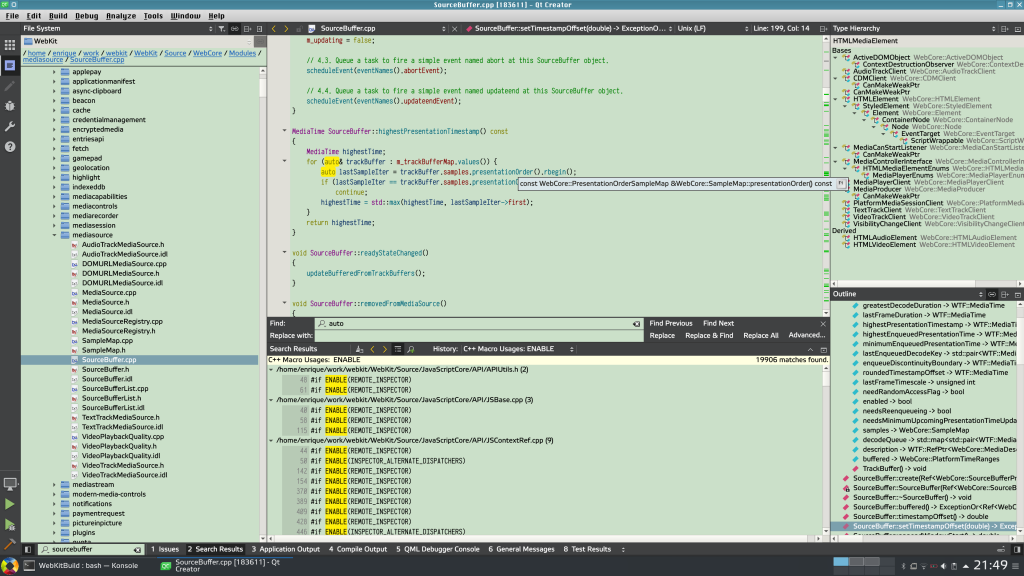Open Advanced find options

(807, 334)
